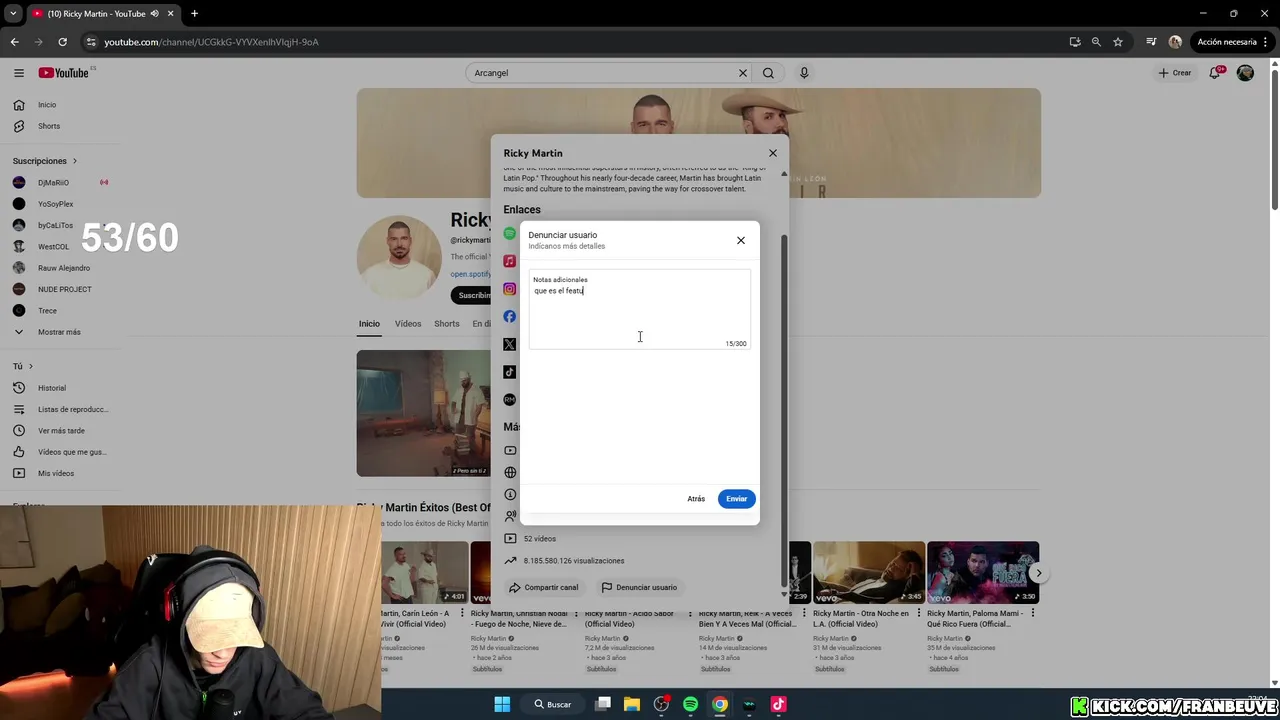Open a new browser tab
Image resolution: width=1280 pixels, height=720 pixels.
coord(194,14)
